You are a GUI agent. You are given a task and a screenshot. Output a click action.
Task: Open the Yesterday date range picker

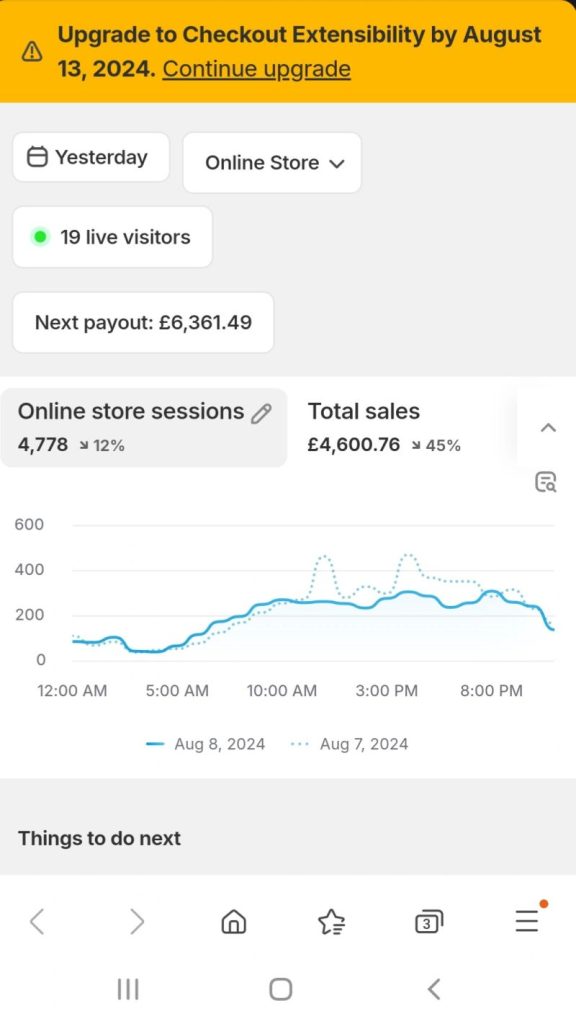(91, 157)
